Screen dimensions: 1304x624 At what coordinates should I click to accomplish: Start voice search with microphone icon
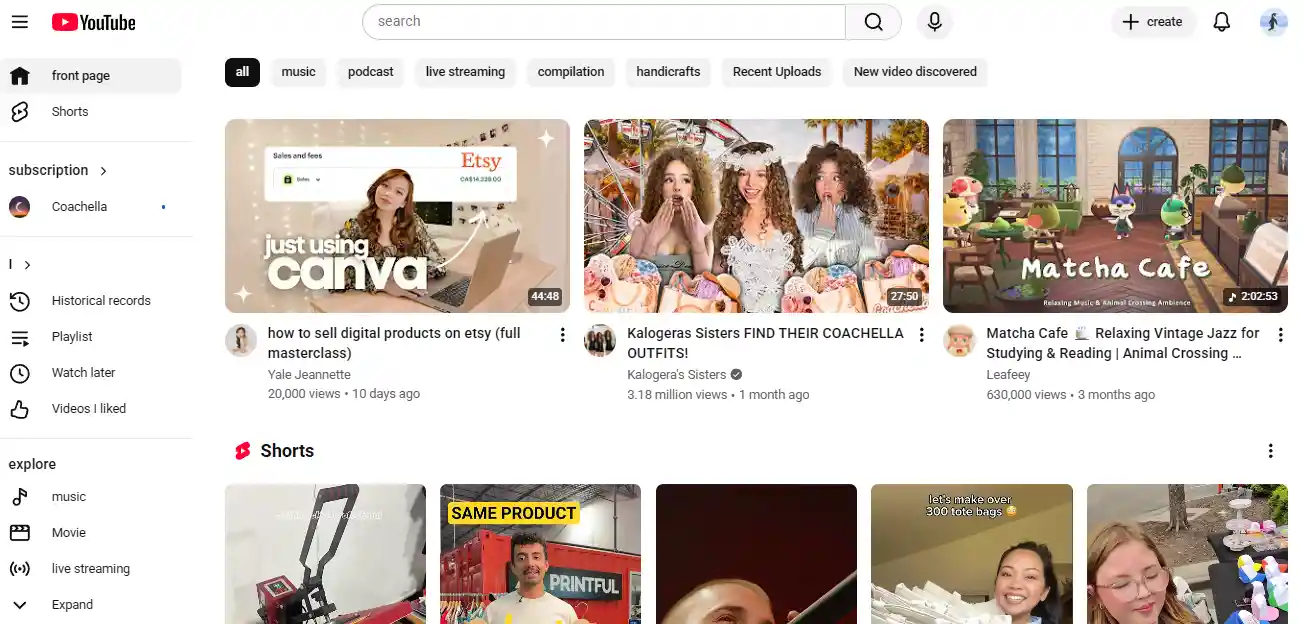coord(934,22)
